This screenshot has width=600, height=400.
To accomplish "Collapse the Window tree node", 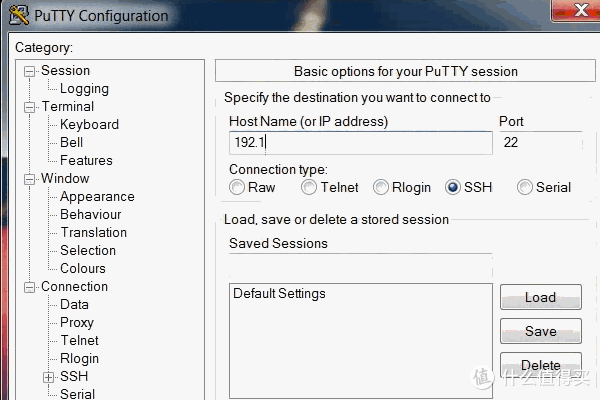I will click(29, 179).
